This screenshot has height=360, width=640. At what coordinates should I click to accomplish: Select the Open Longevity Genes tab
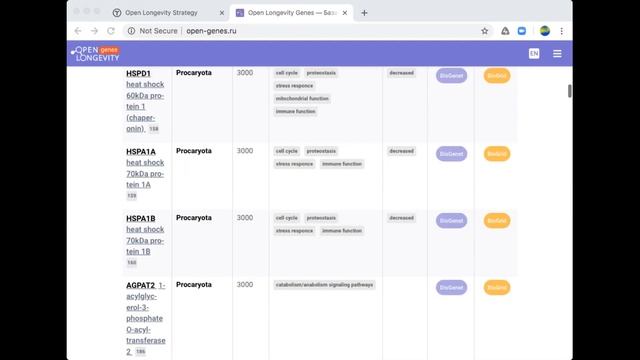291,13
